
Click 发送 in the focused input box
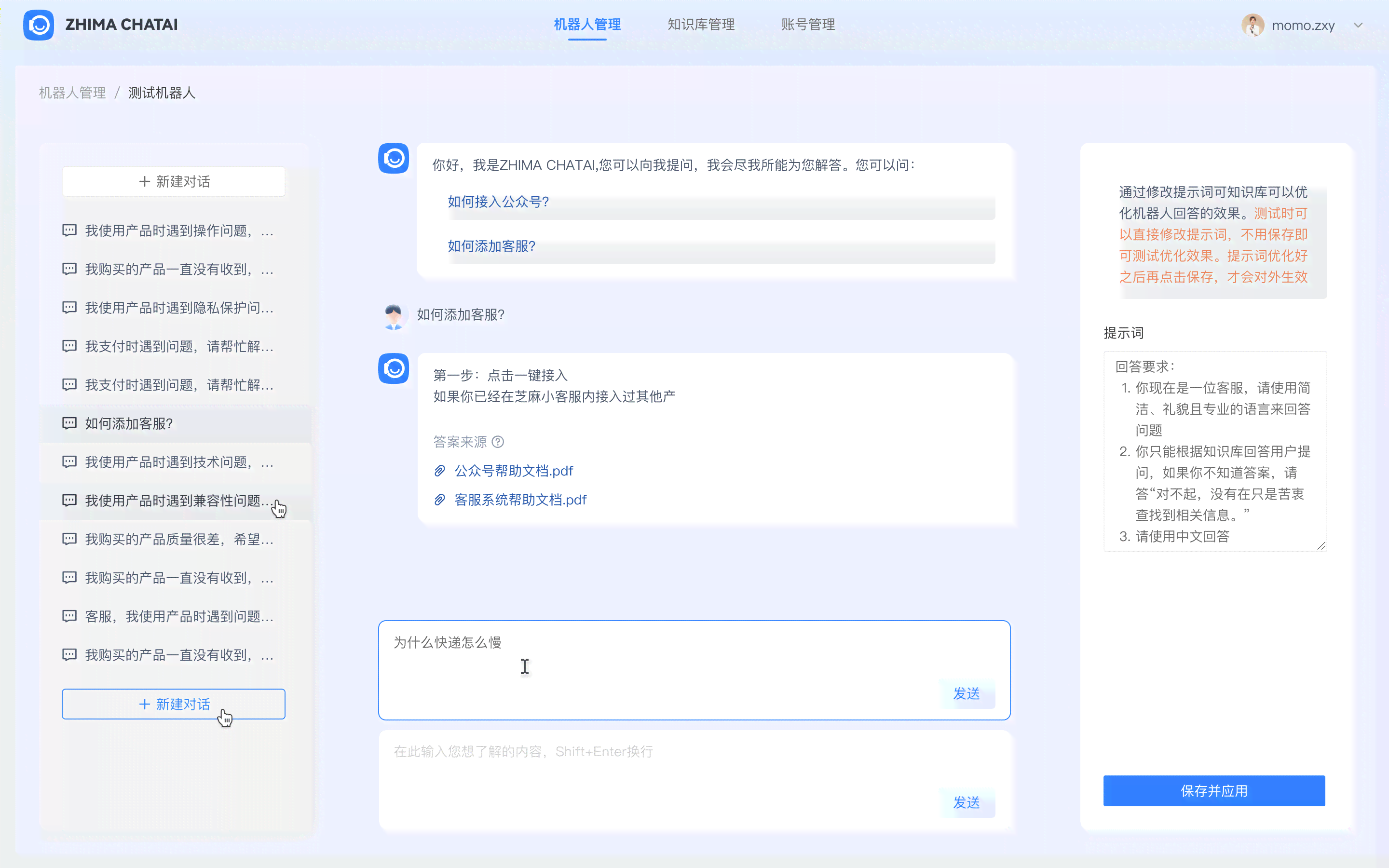[967, 693]
